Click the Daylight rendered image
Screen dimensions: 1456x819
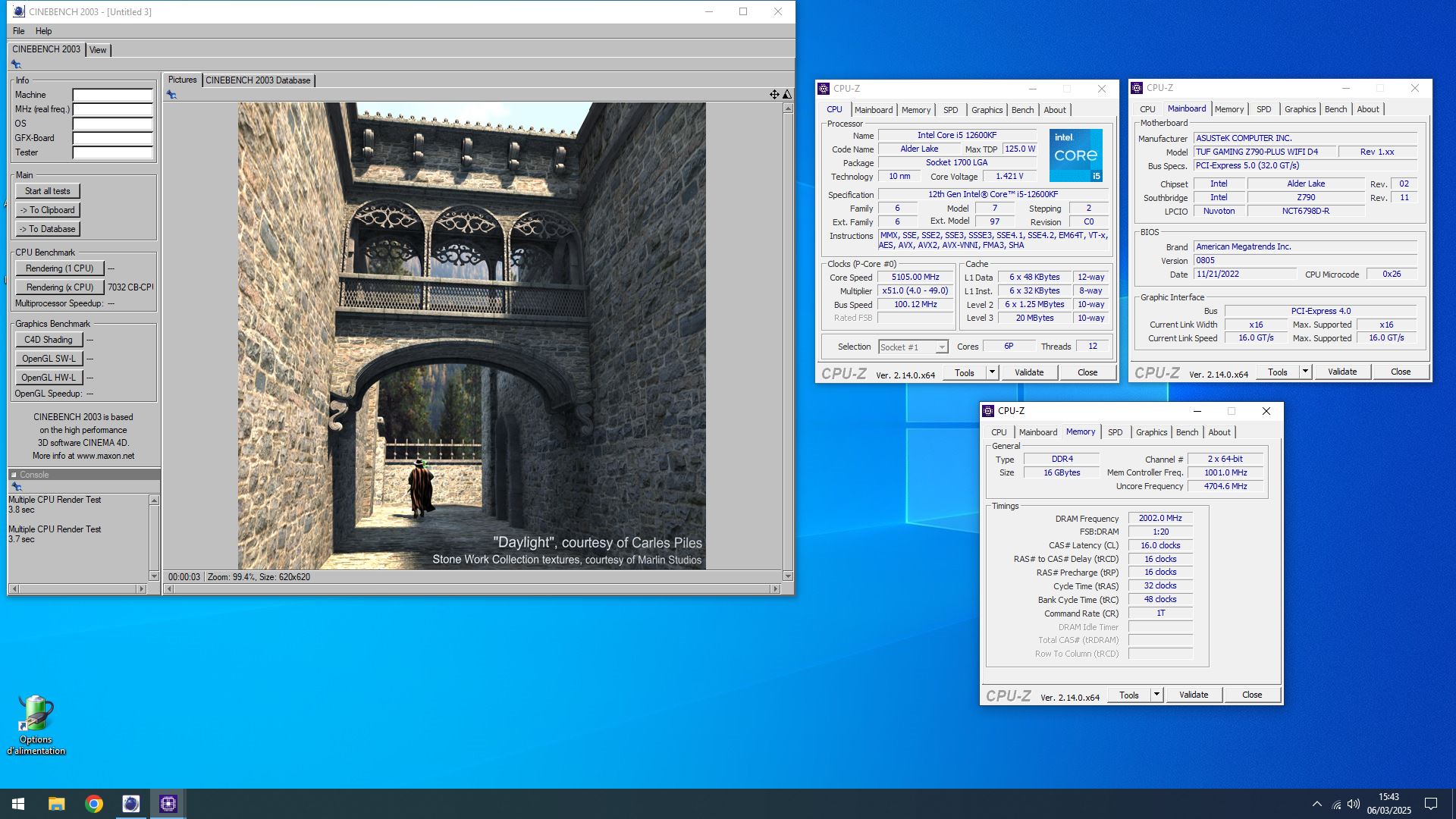pyautogui.click(x=472, y=336)
